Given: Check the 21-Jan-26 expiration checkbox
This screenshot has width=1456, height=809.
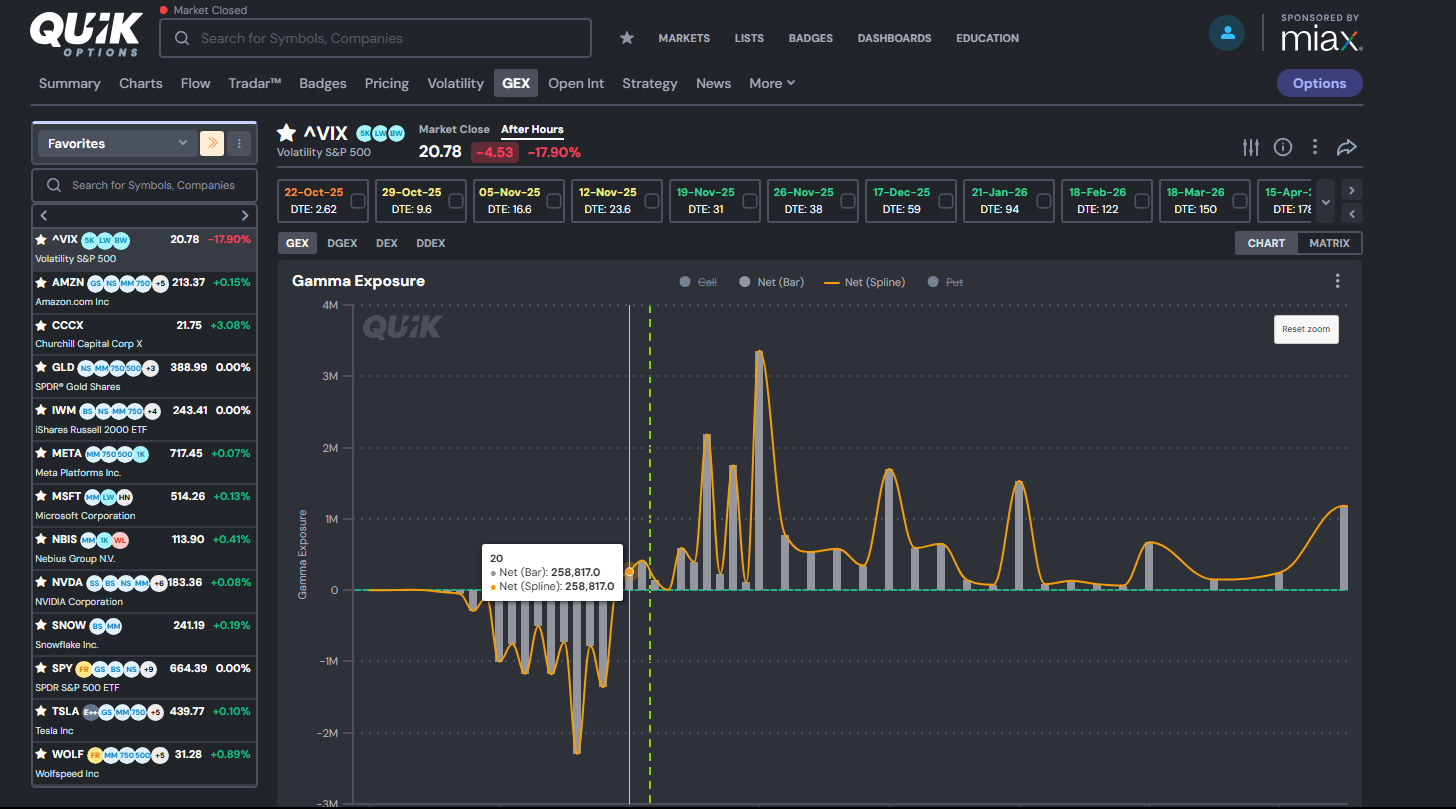Looking at the screenshot, I should click(x=1044, y=201).
